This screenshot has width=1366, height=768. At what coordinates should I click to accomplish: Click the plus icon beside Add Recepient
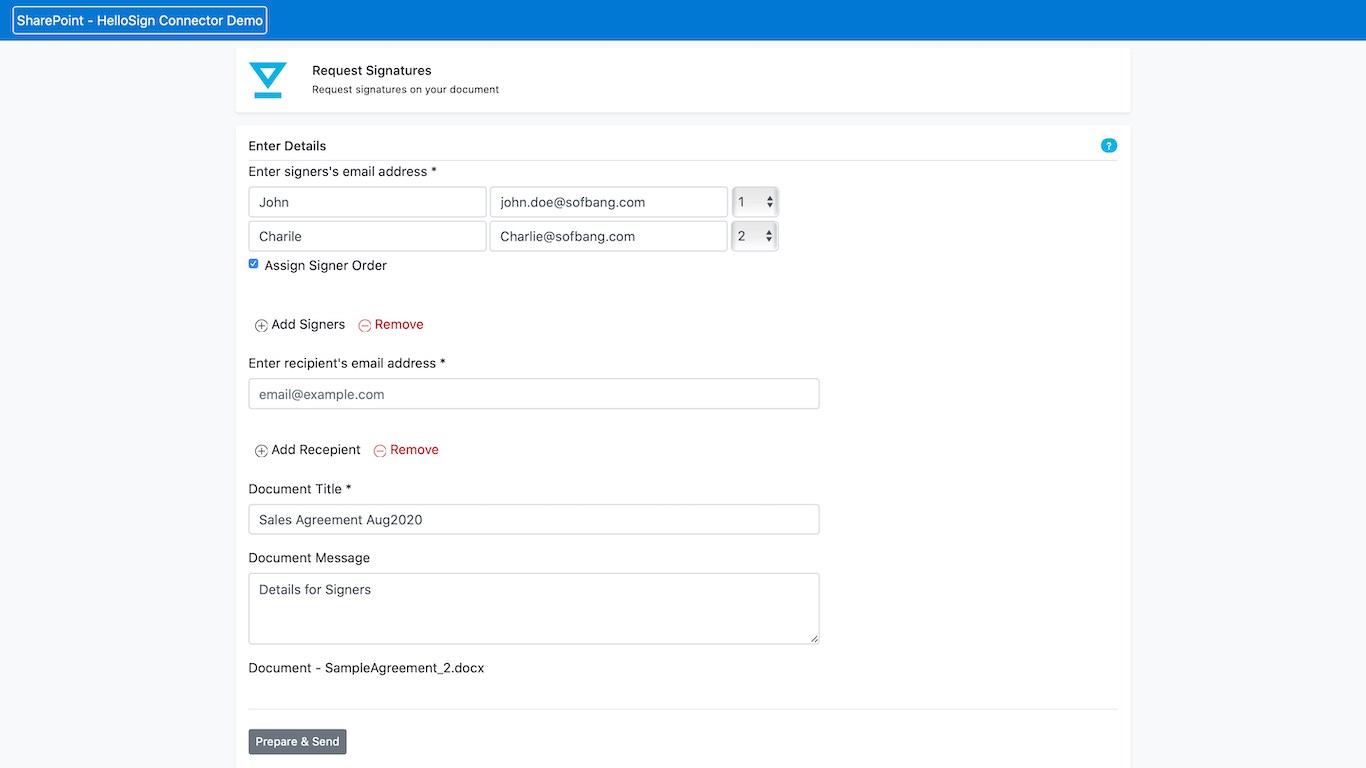[x=261, y=451]
